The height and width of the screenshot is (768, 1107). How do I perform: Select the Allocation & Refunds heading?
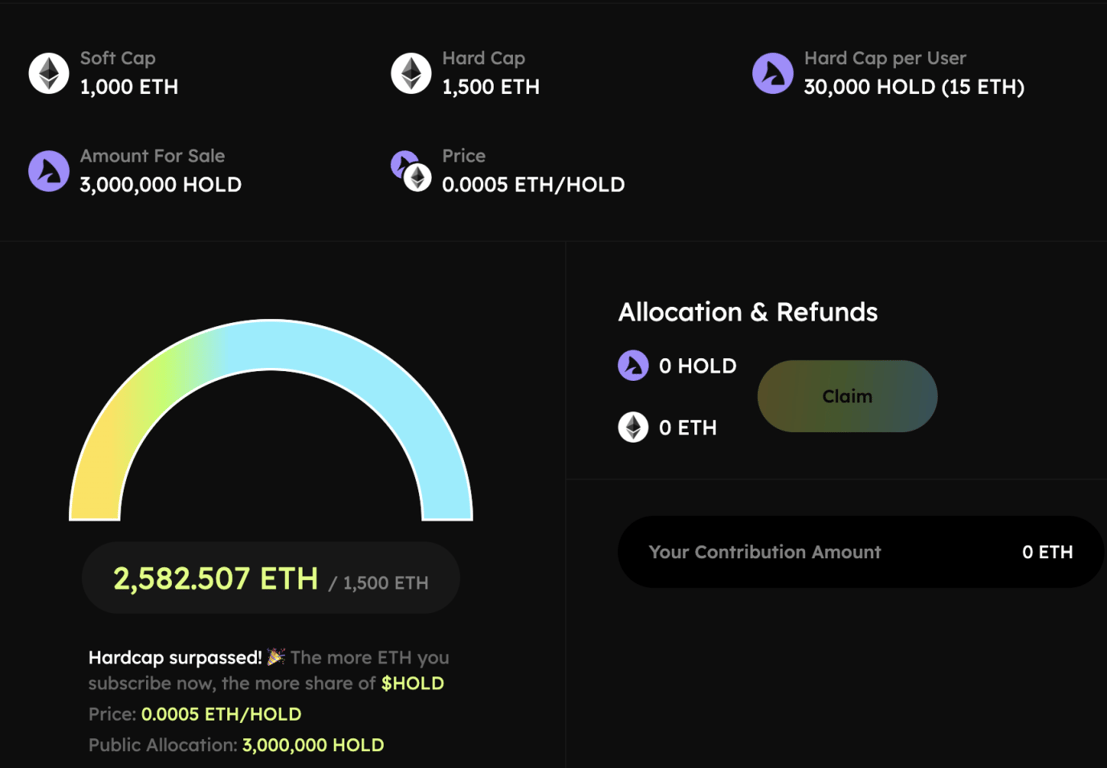click(x=748, y=312)
